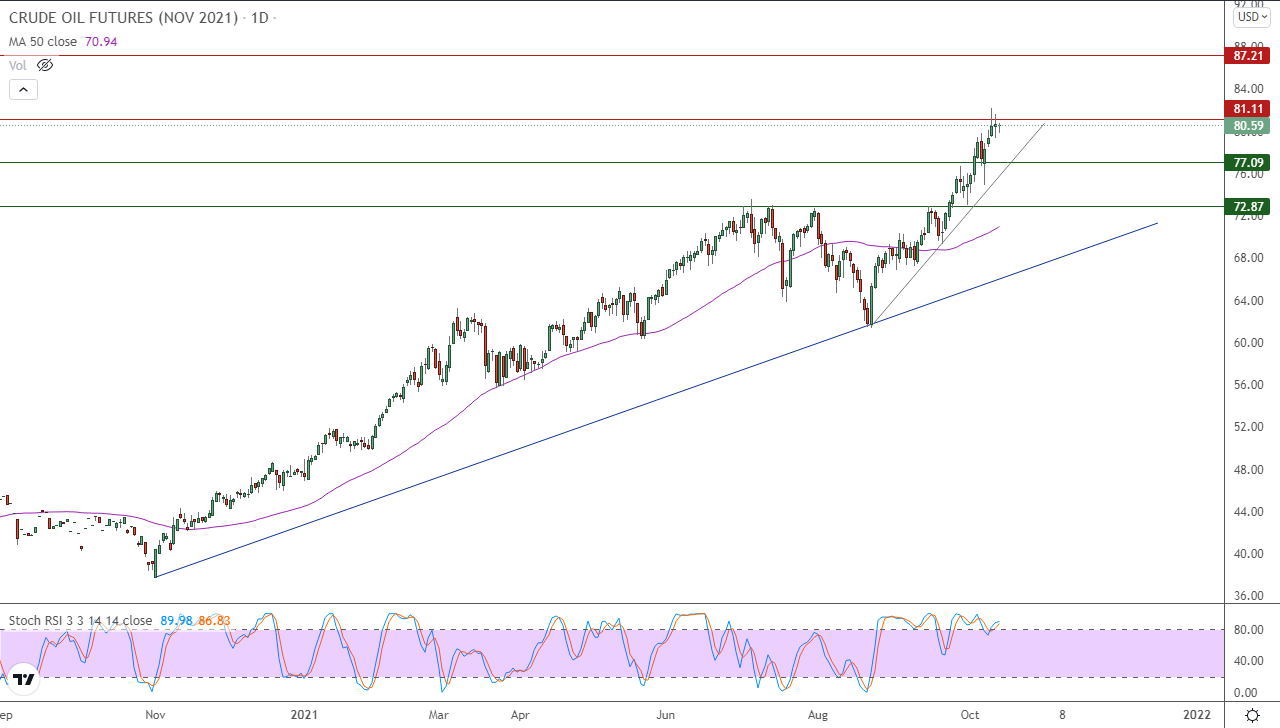Open chart settings gear icon
This screenshot has height=728, width=1280.
(x=1252, y=715)
